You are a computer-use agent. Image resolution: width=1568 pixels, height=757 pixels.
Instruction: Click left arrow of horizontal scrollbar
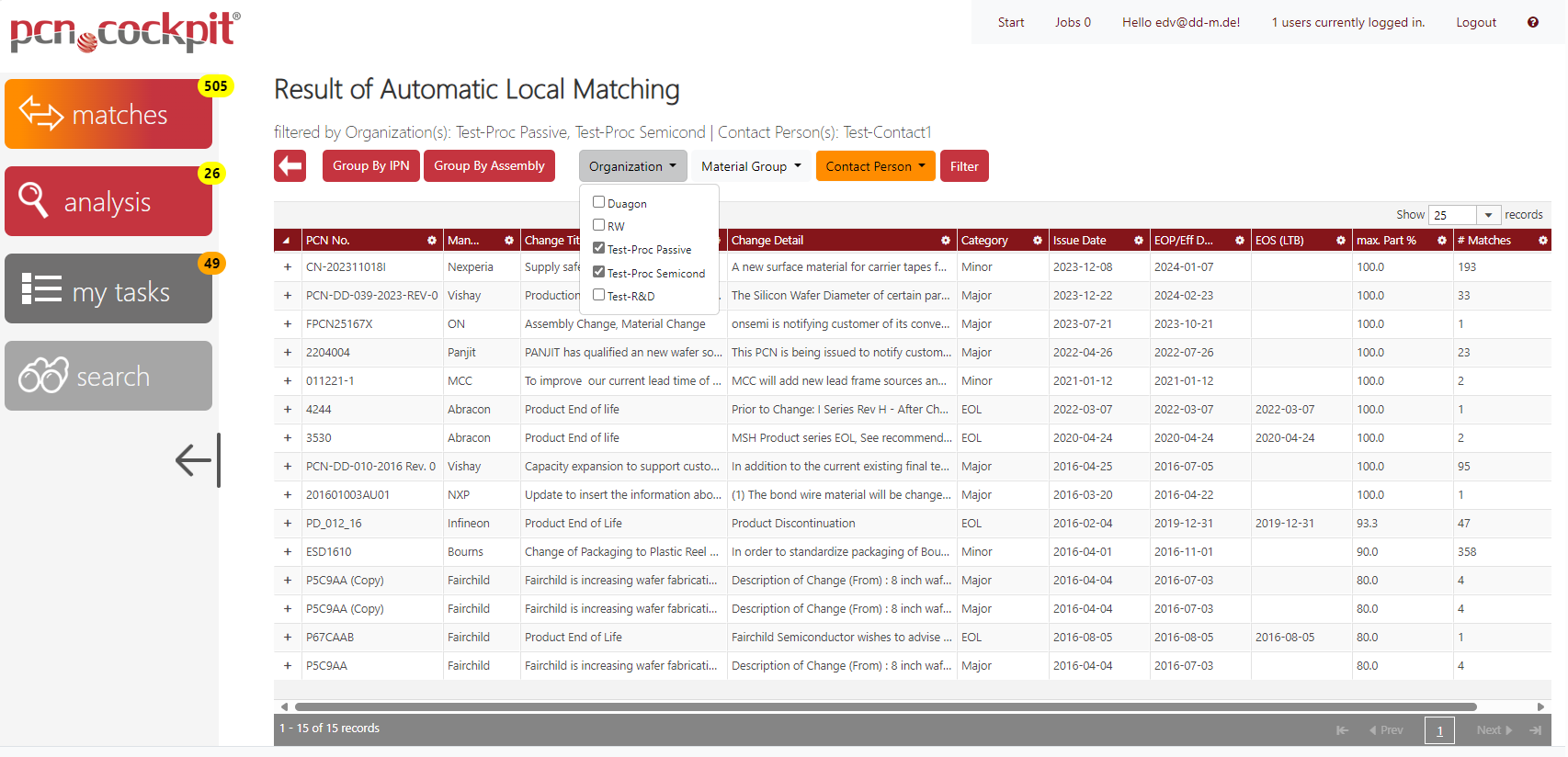tap(284, 706)
